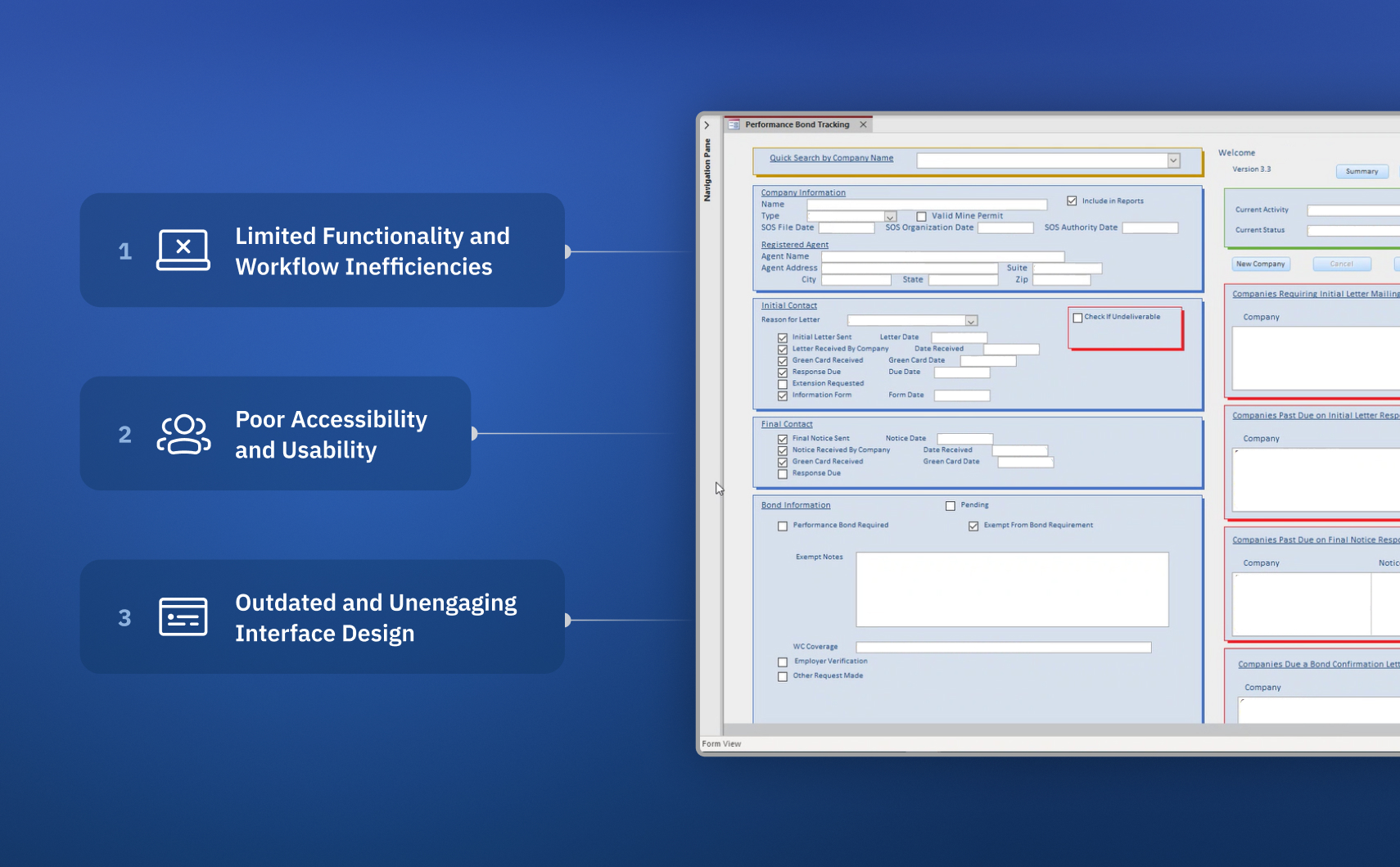The height and width of the screenshot is (867, 1400).
Task: Open the Reason for Letter dropdown
Action: [971, 321]
